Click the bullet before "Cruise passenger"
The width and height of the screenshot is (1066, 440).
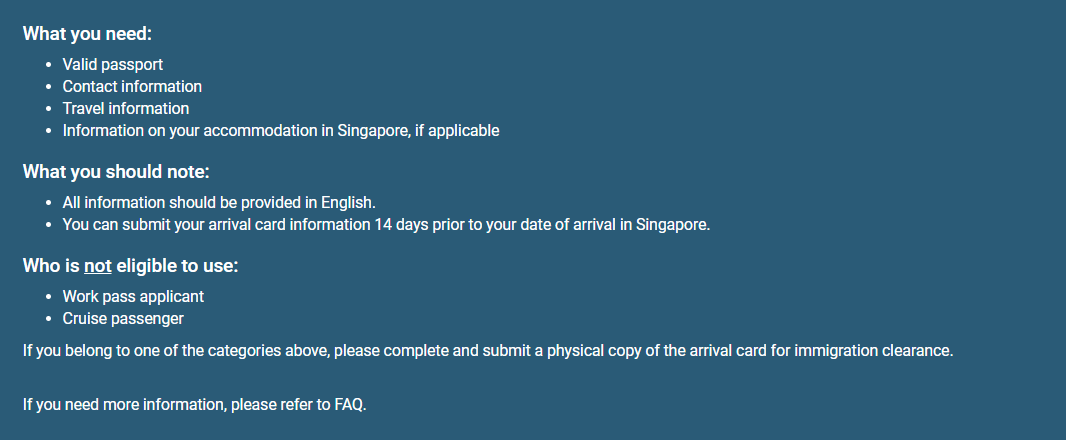pos(49,320)
